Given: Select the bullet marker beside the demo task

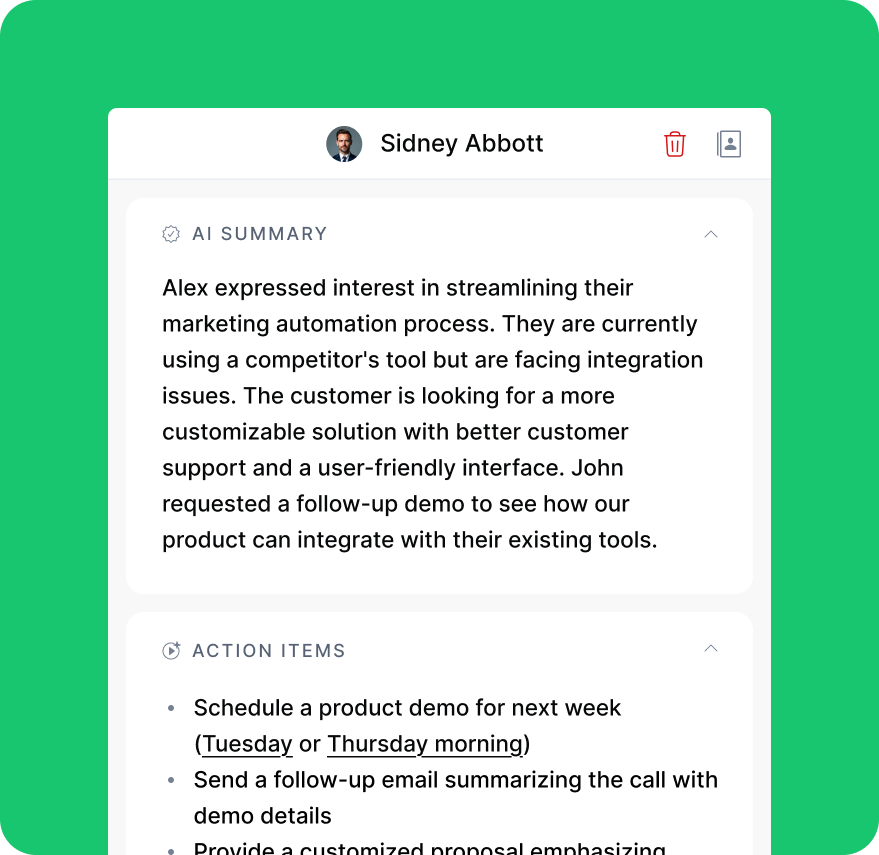Looking at the screenshot, I should [x=172, y=708].
